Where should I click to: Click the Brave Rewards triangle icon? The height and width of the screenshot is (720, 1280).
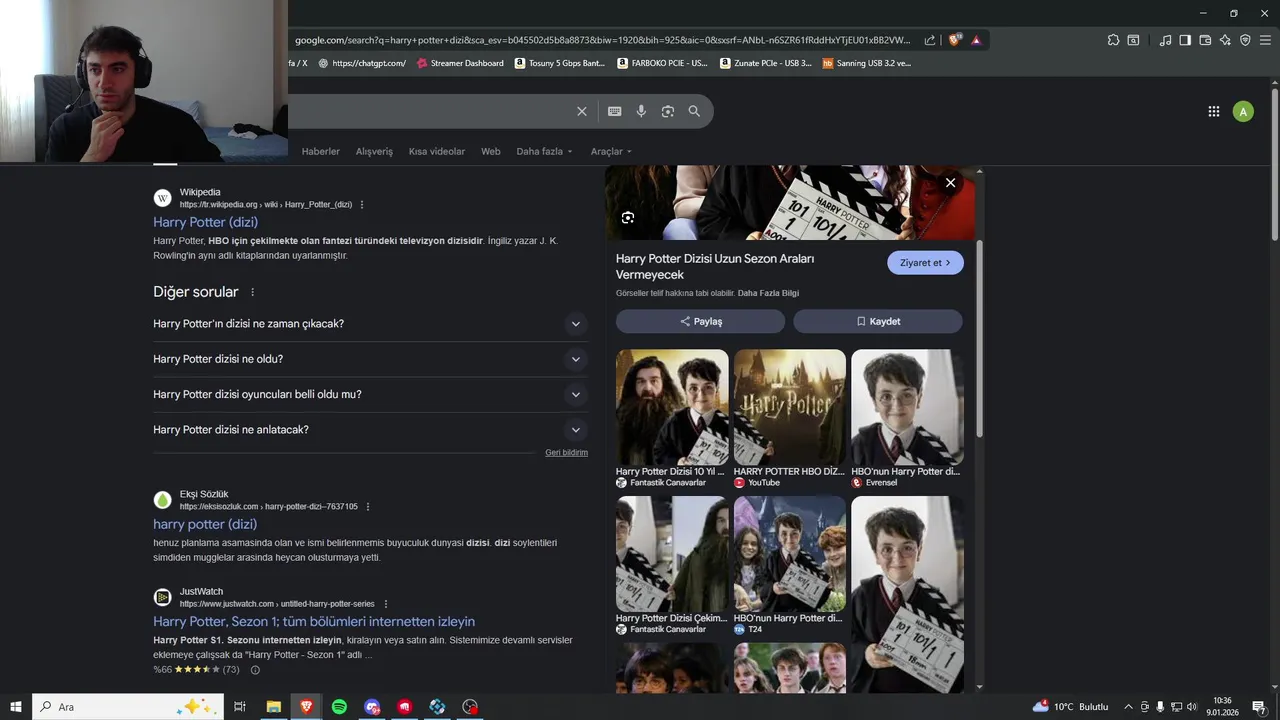point(976,40)
